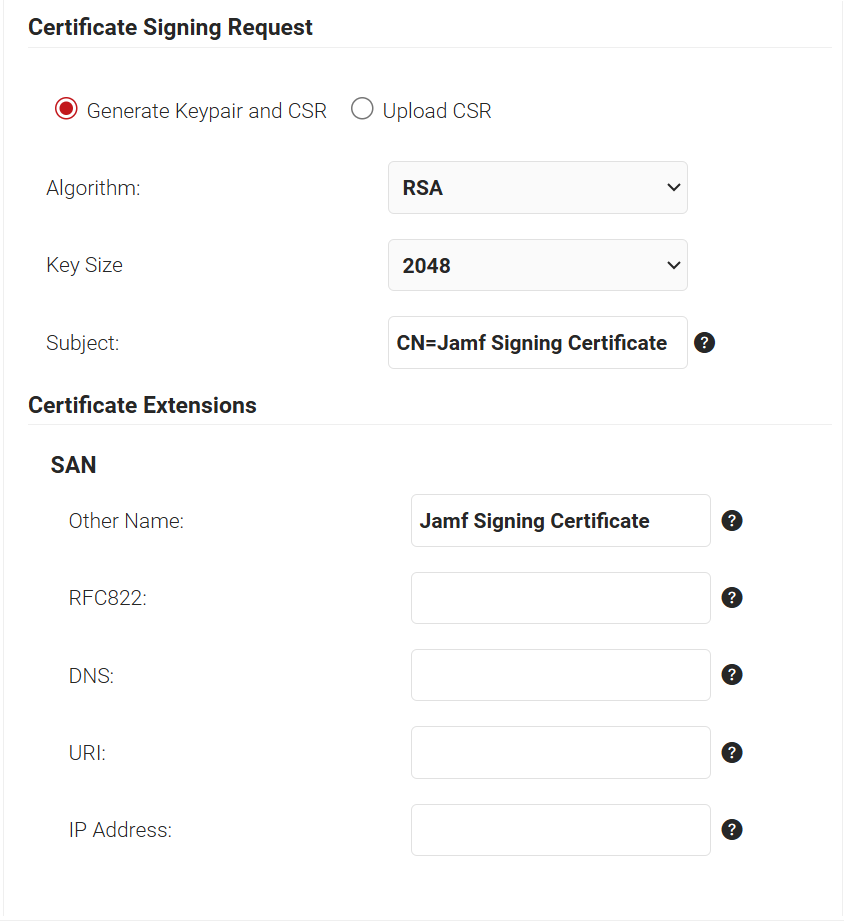The image size is (844, 922).
Task: Click the DNS field help icon
Action: [x=732, y=675]
